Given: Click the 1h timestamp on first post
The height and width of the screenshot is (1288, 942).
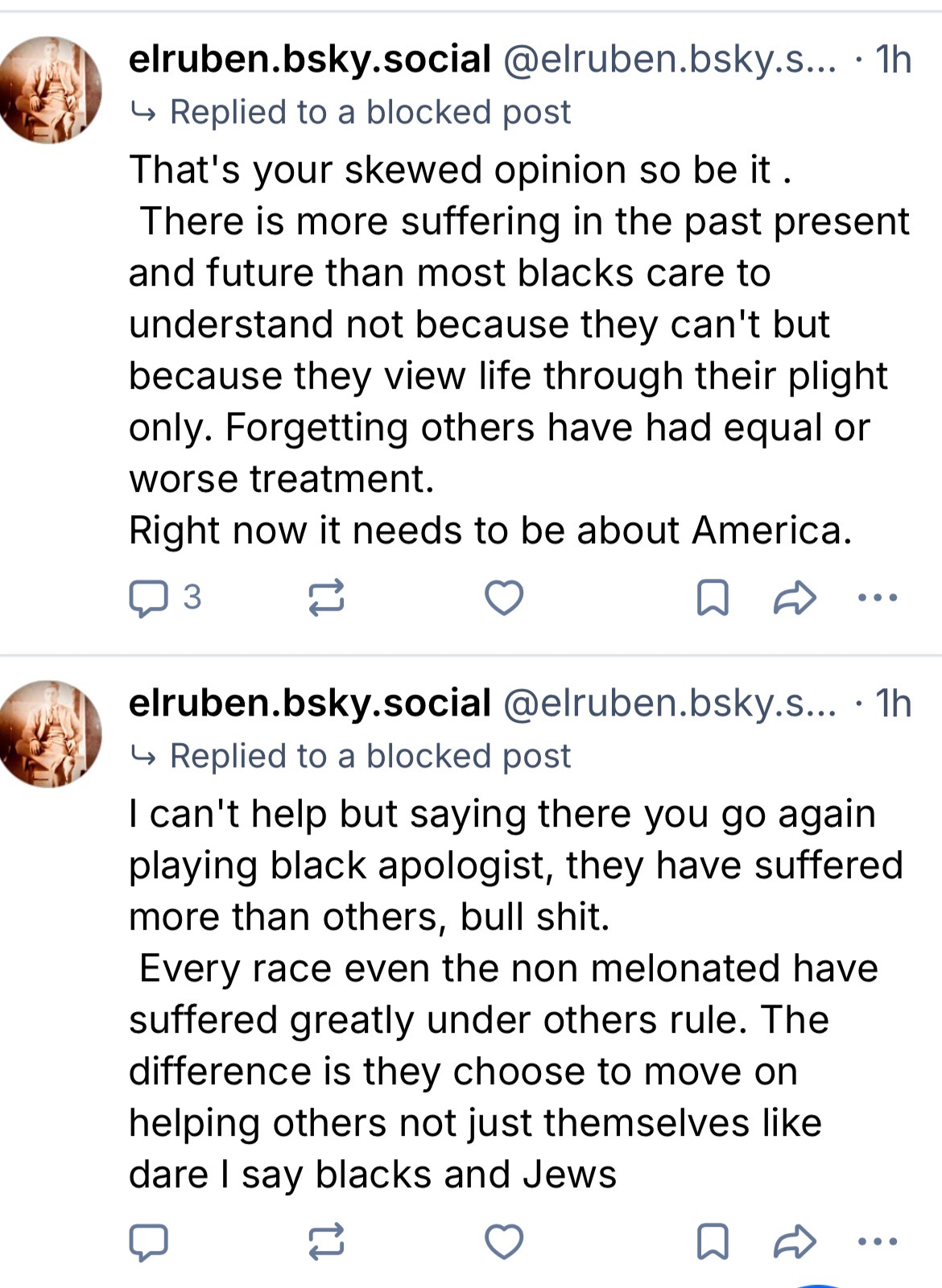Looking at the screenshot, I should tap(893, 60).
